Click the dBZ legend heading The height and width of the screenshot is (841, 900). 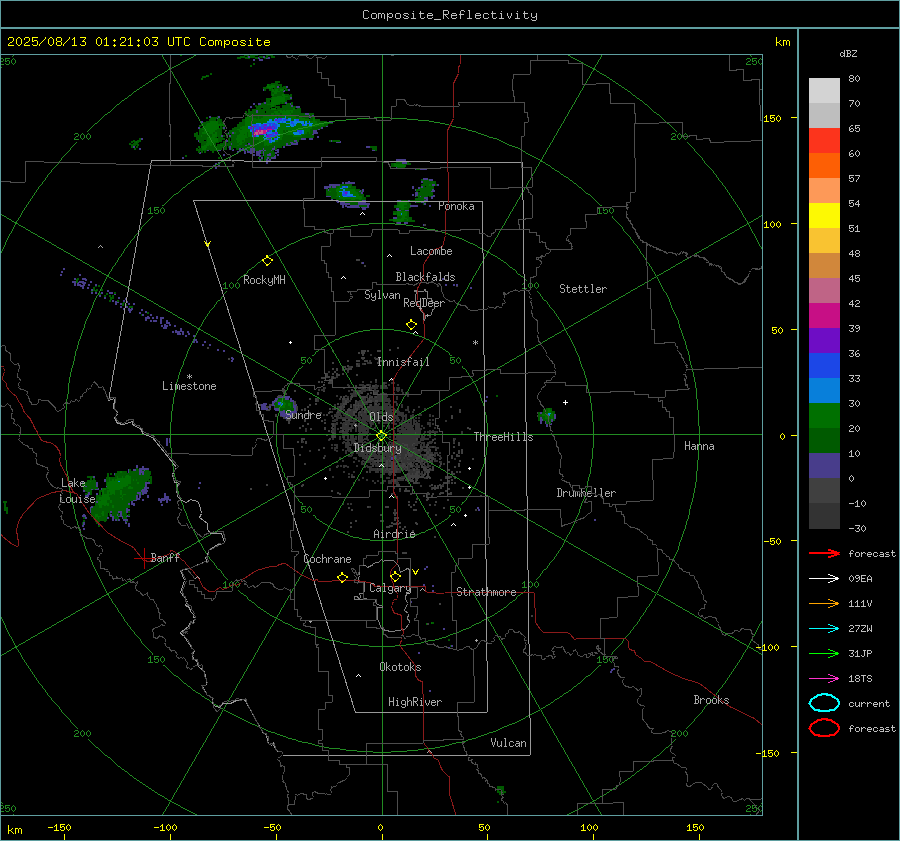pos(848,54)
